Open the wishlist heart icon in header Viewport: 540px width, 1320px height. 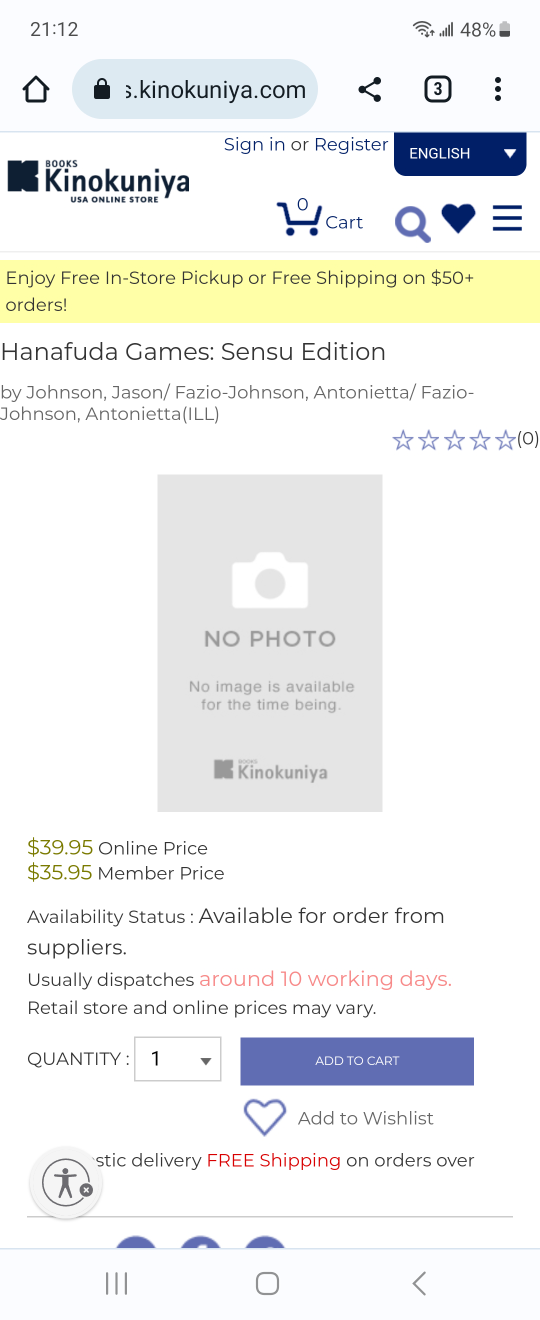tap(458, 218)
